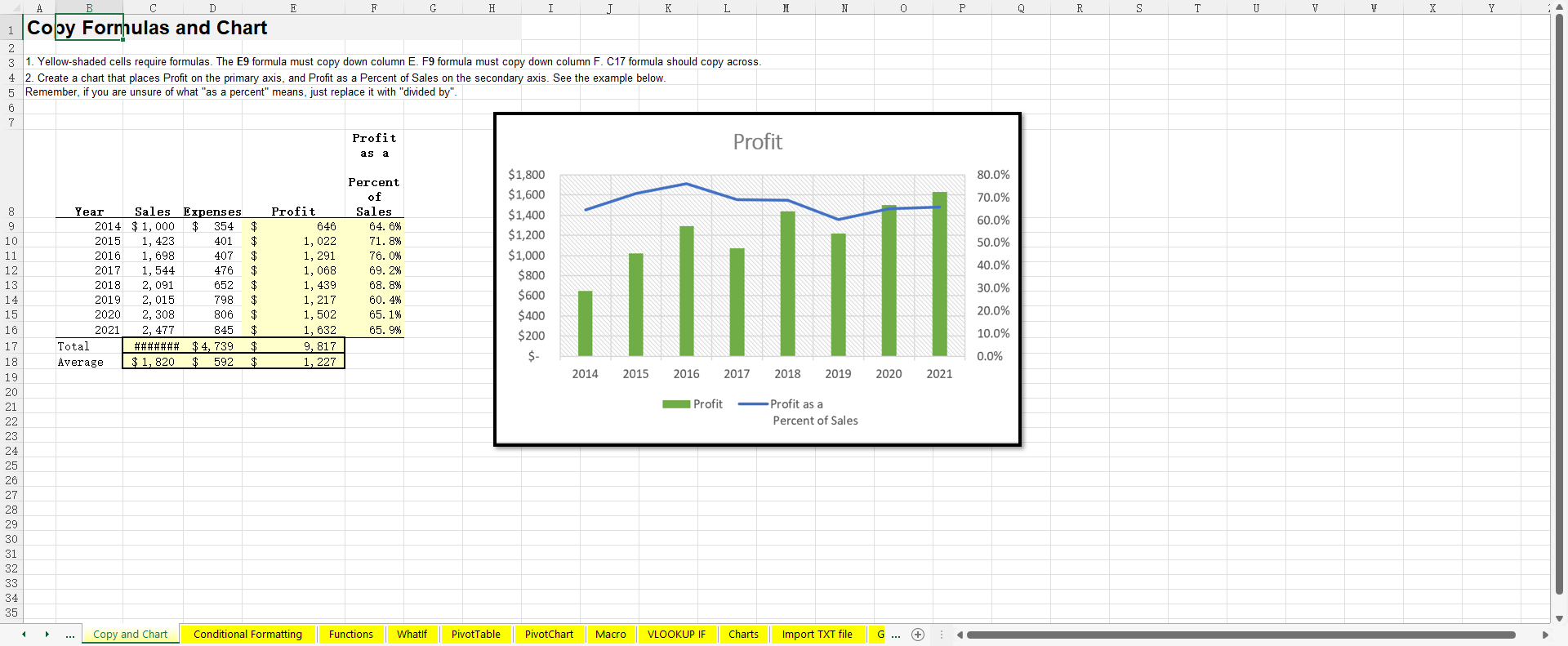
Task: Open the Copy and Chart sheet tab
Action: pos(131,635)
